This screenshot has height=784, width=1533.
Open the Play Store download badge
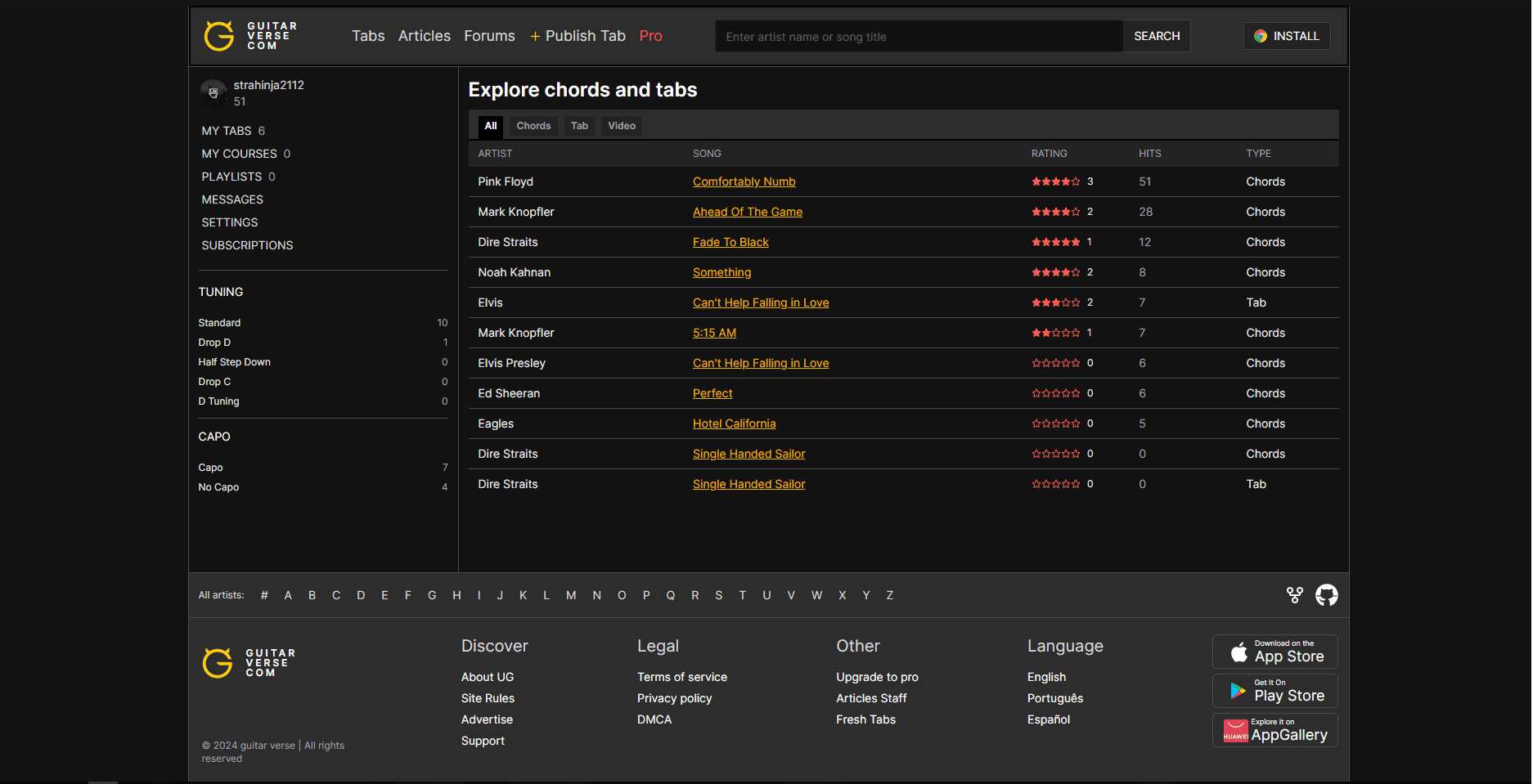[1275, 691]
